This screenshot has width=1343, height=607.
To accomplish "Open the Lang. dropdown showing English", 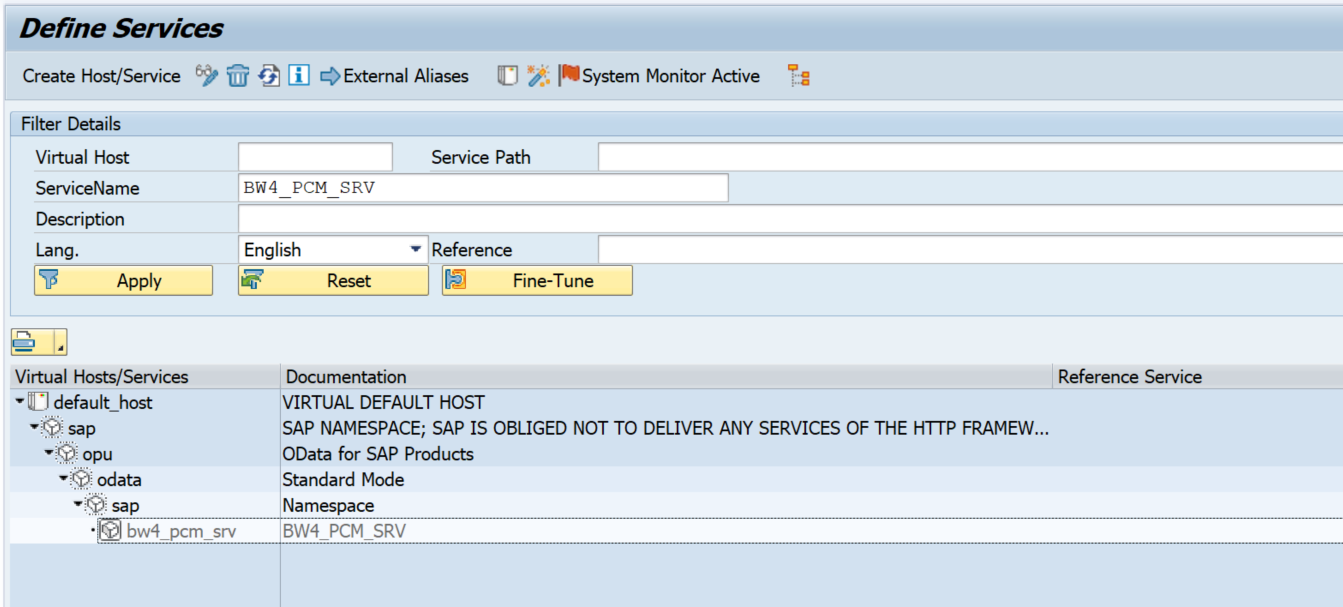I will point(415,250).
